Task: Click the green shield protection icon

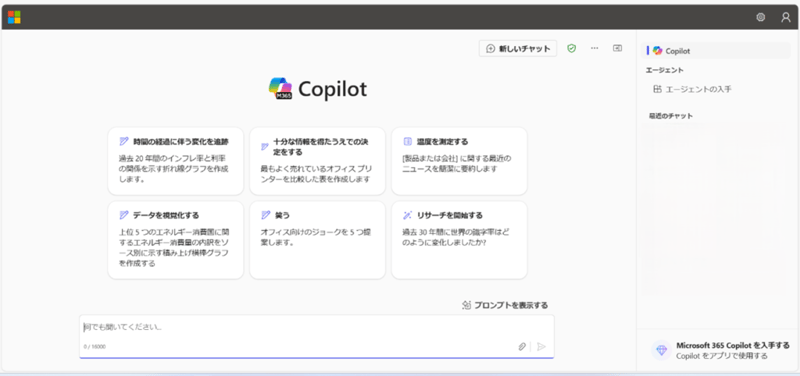Action: pyautogui.click(x=571, y=48)
